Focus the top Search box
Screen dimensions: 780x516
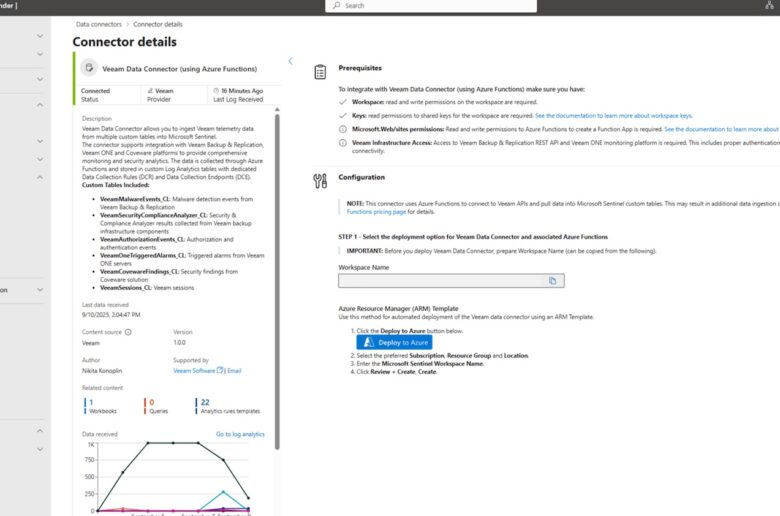[x=430, y=6]
